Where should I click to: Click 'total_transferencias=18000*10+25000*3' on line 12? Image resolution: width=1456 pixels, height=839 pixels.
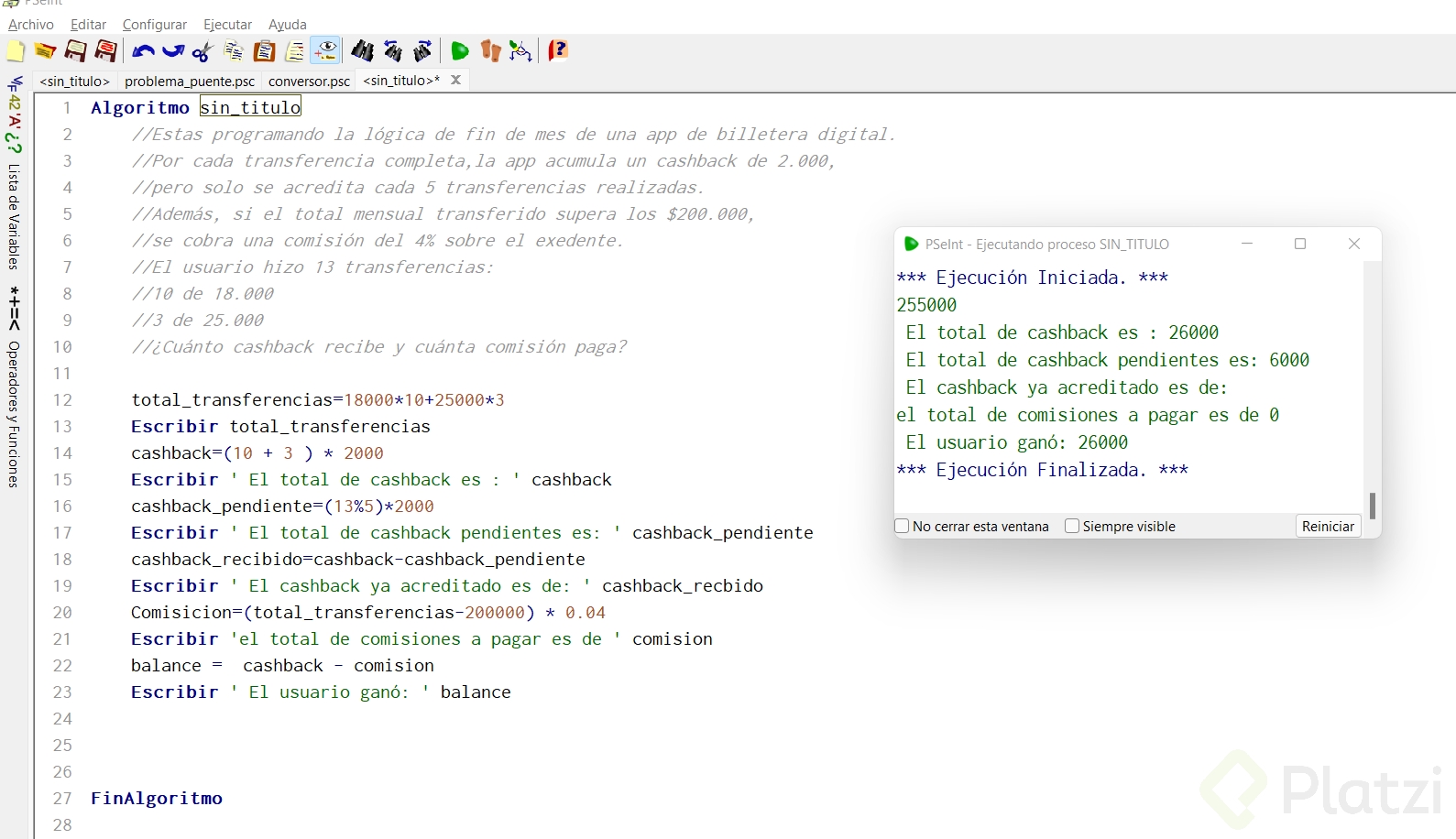[318, 399]
